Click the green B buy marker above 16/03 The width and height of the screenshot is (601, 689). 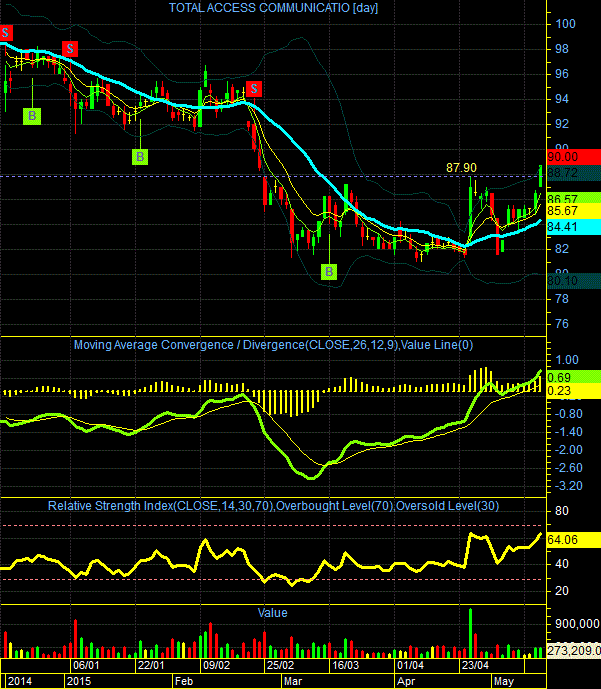point(329,272)
